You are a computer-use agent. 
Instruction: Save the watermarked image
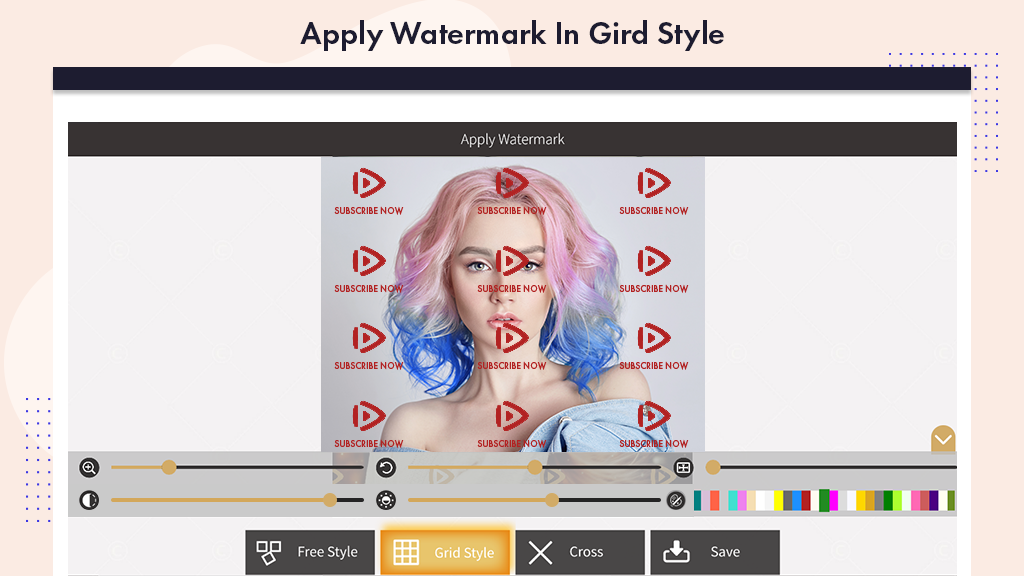tap(715, 552)
